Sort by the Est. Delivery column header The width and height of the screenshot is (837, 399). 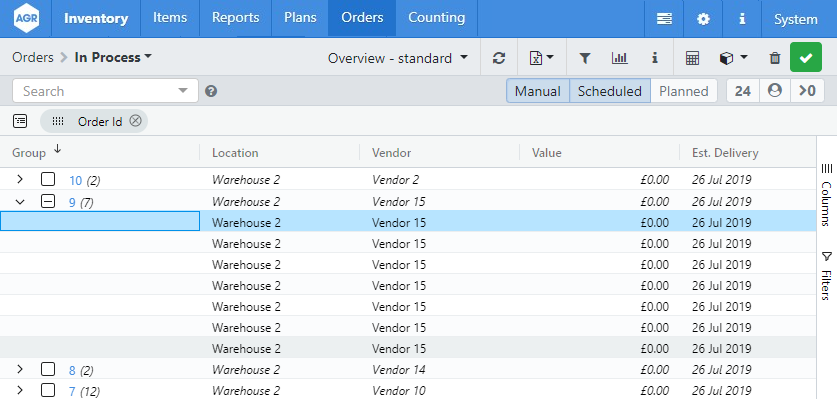click(747, 152)
